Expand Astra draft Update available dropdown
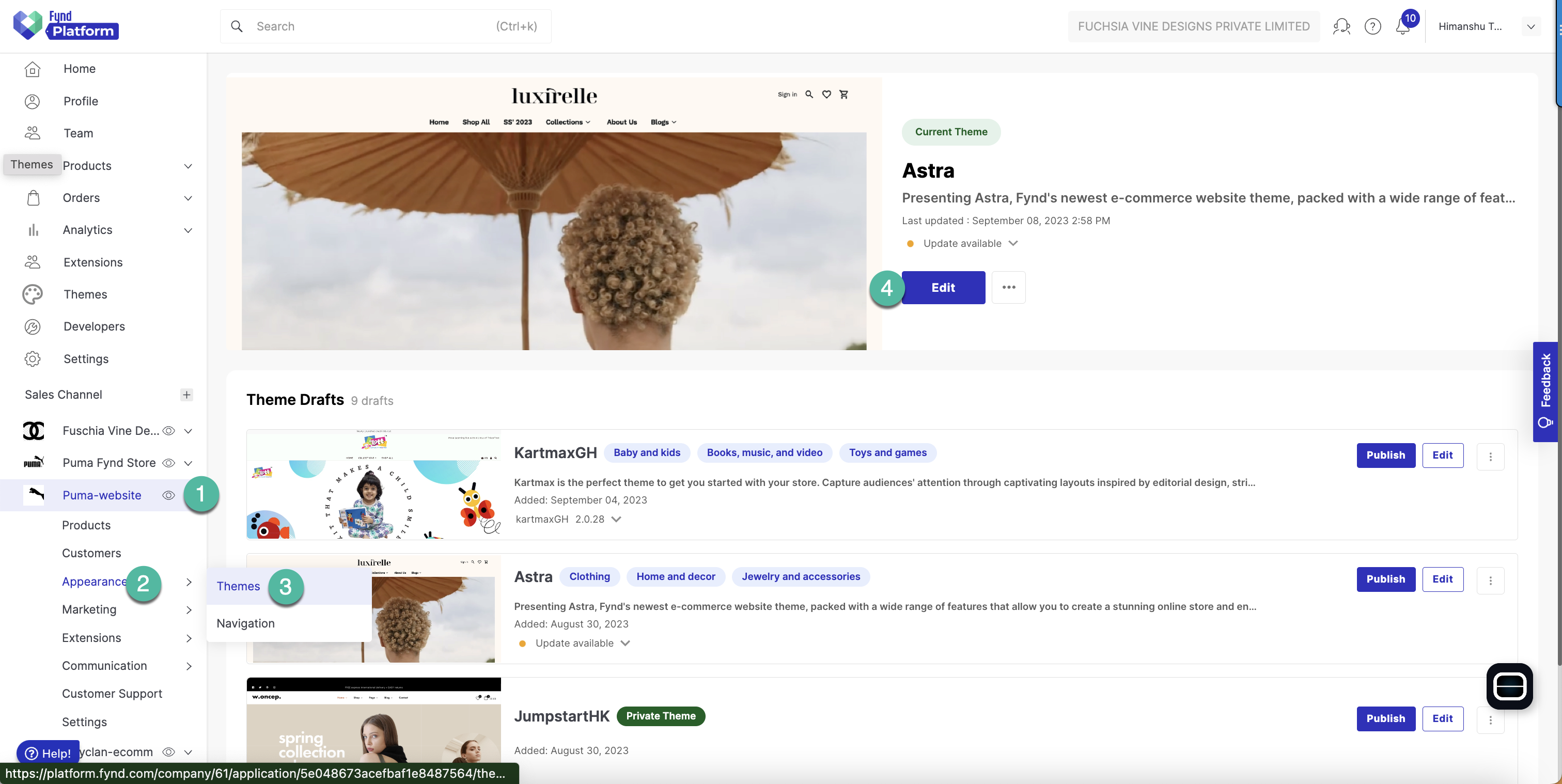 click(625, 642)
